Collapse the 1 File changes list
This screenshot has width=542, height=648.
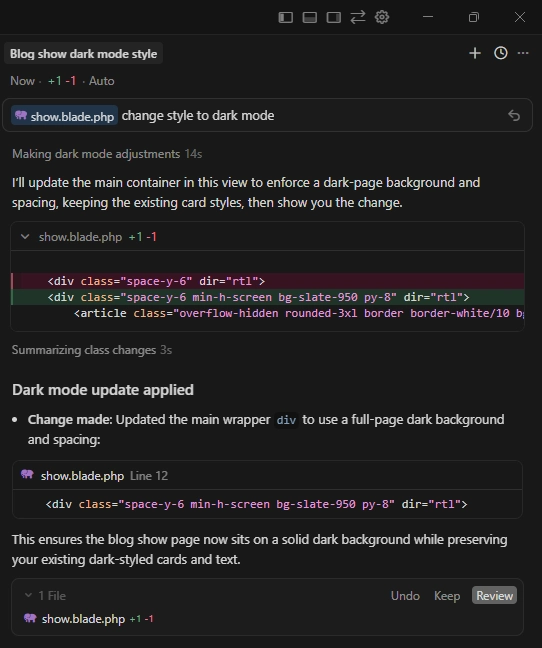coord(29,596)
